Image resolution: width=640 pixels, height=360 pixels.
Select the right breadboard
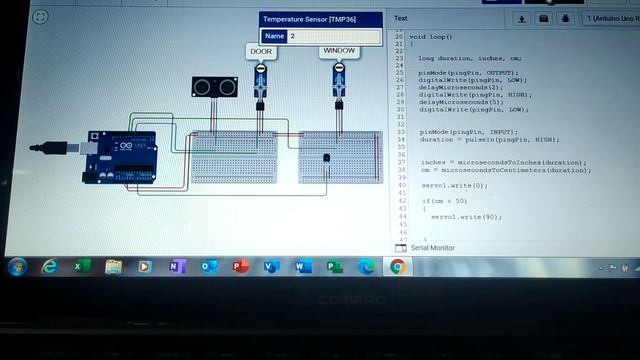click(340, 157)
